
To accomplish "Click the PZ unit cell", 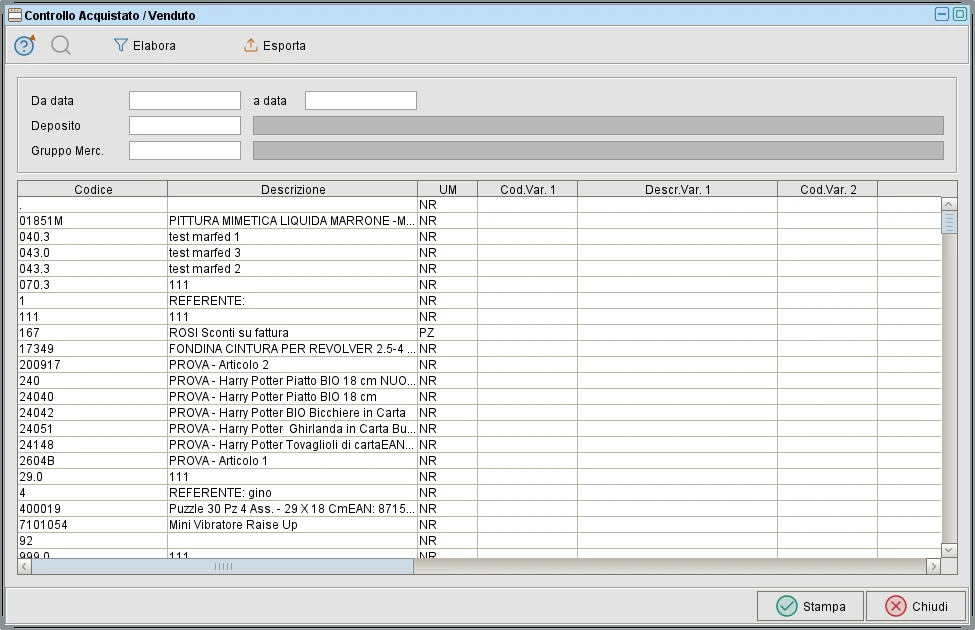I will tap(448, 333).
